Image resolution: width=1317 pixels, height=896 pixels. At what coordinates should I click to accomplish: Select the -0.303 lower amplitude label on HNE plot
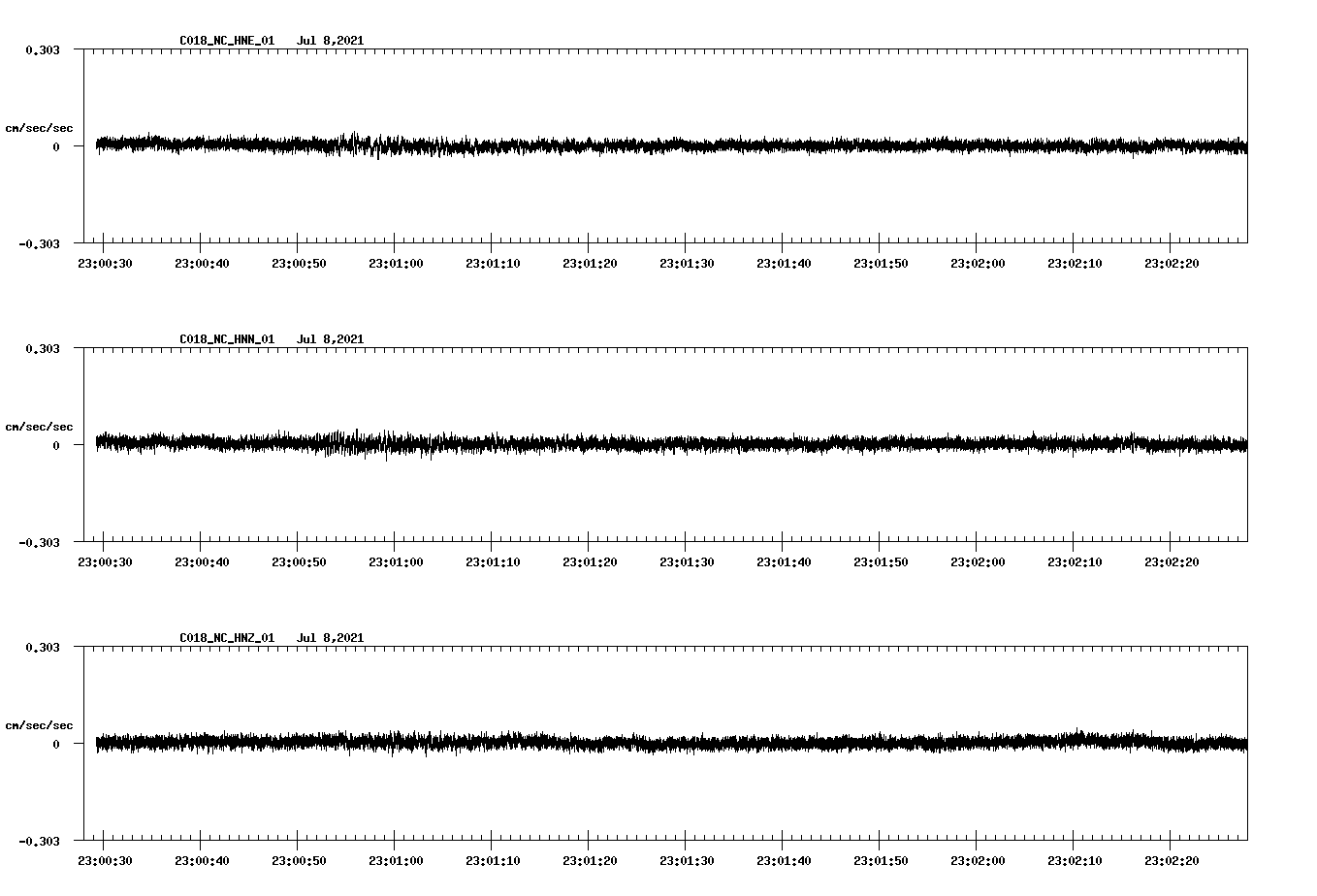(42, 245)
